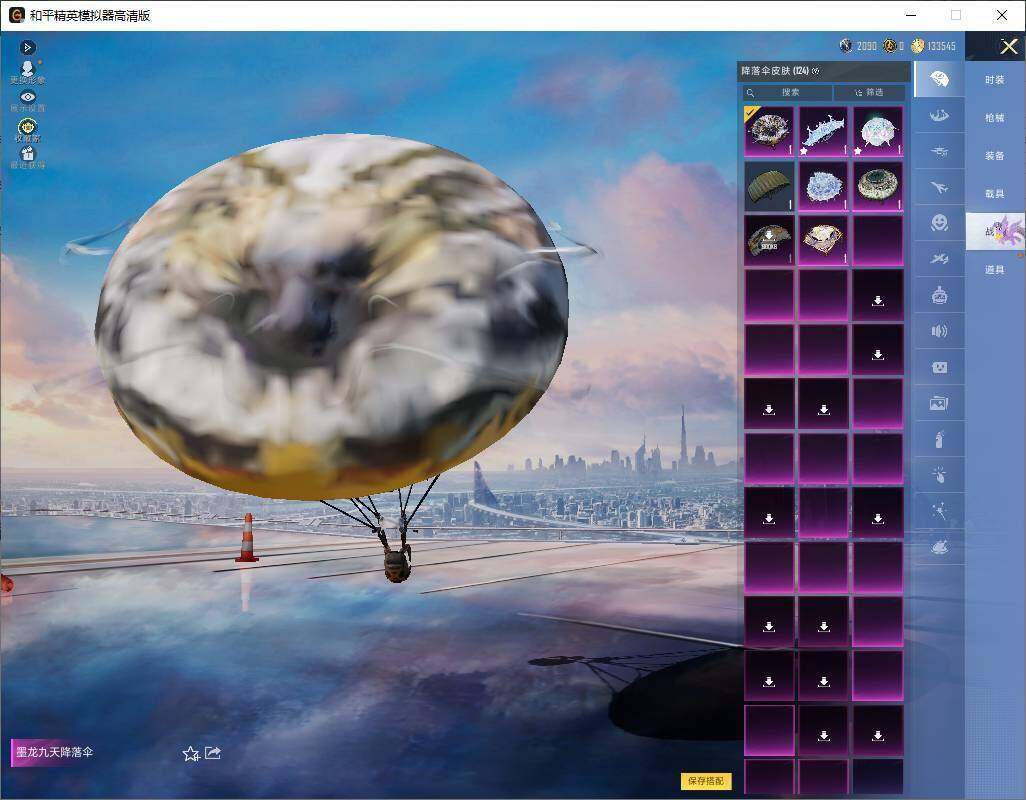
Task: Select the plain olive green parachute skin
Action: point(769,186)
